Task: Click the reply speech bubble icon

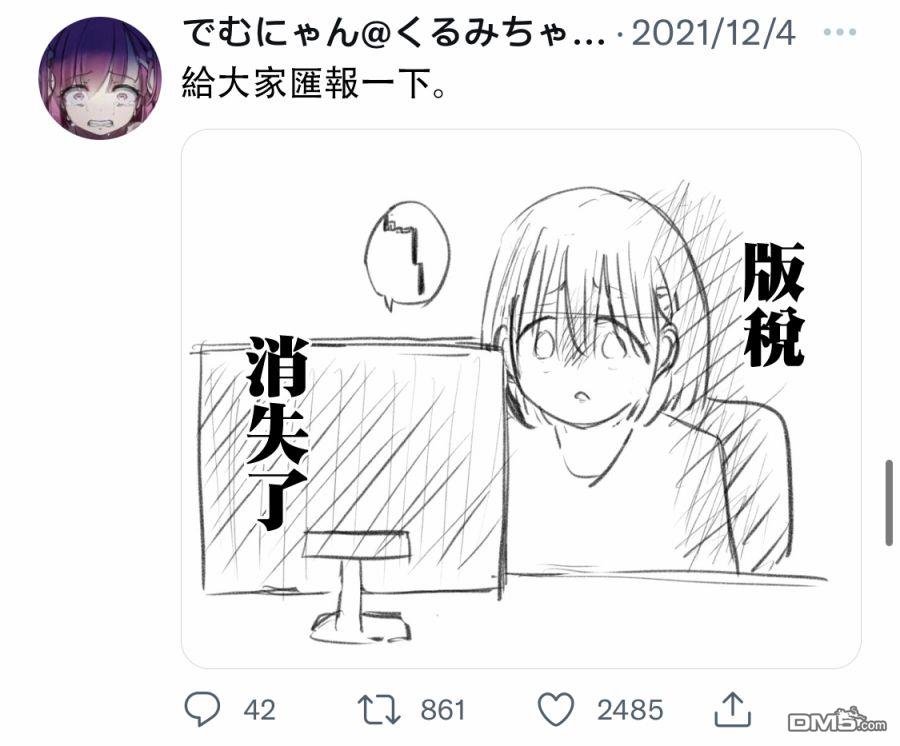Action: point(202,710)
